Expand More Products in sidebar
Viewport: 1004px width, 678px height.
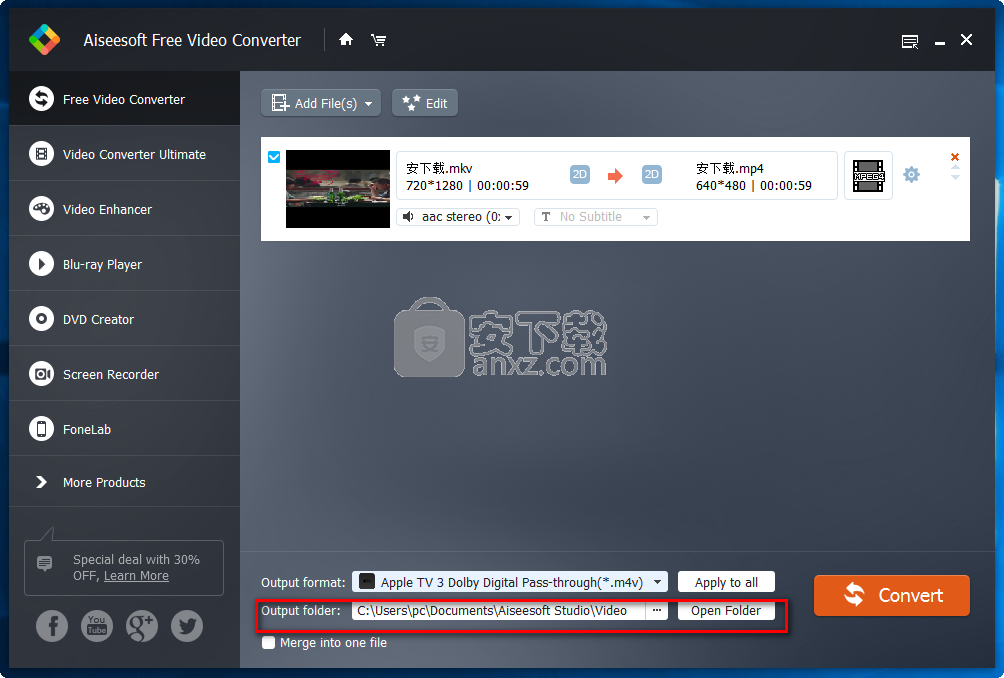[x=125, y=482]
